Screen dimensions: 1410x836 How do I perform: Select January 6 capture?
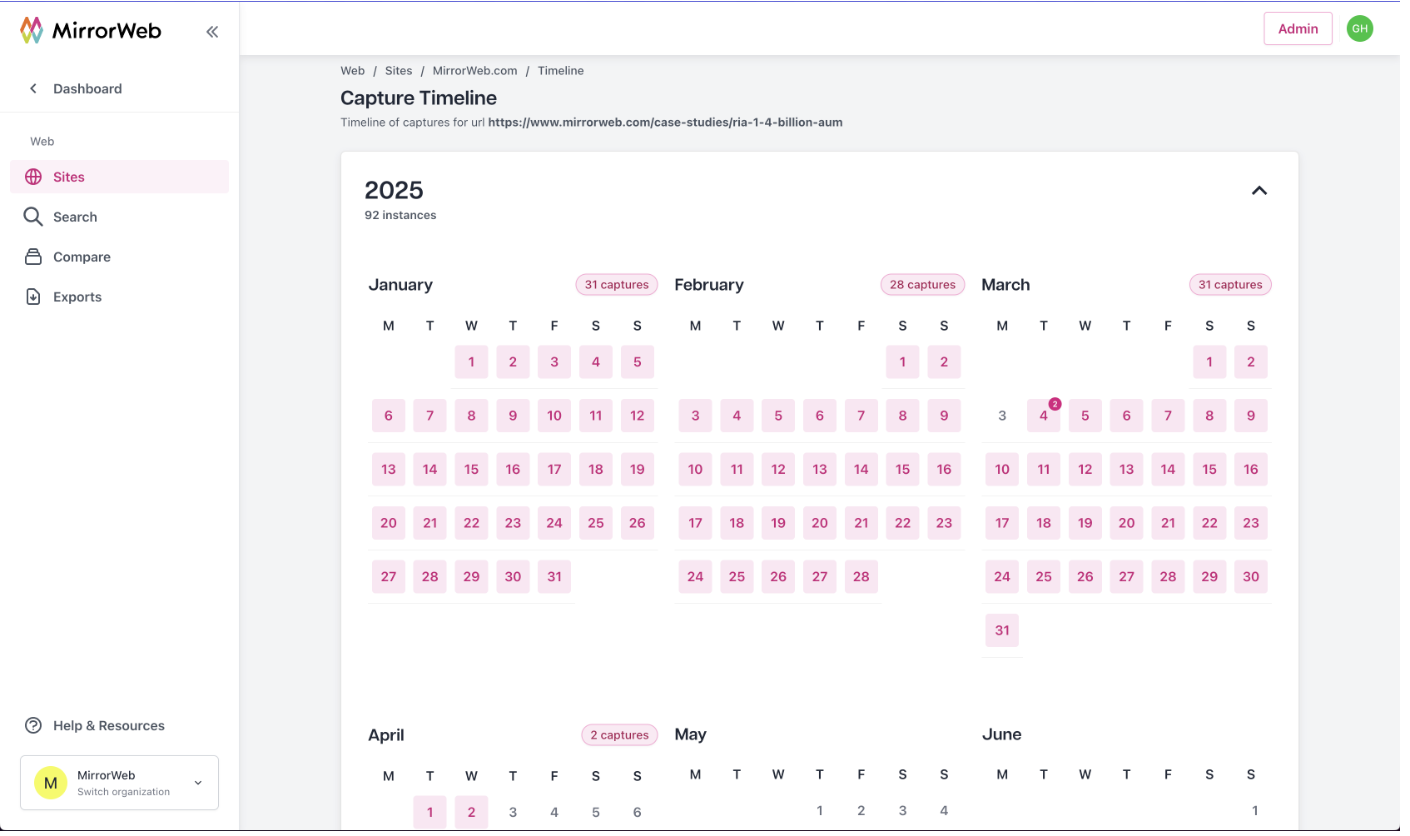[388, 416]
